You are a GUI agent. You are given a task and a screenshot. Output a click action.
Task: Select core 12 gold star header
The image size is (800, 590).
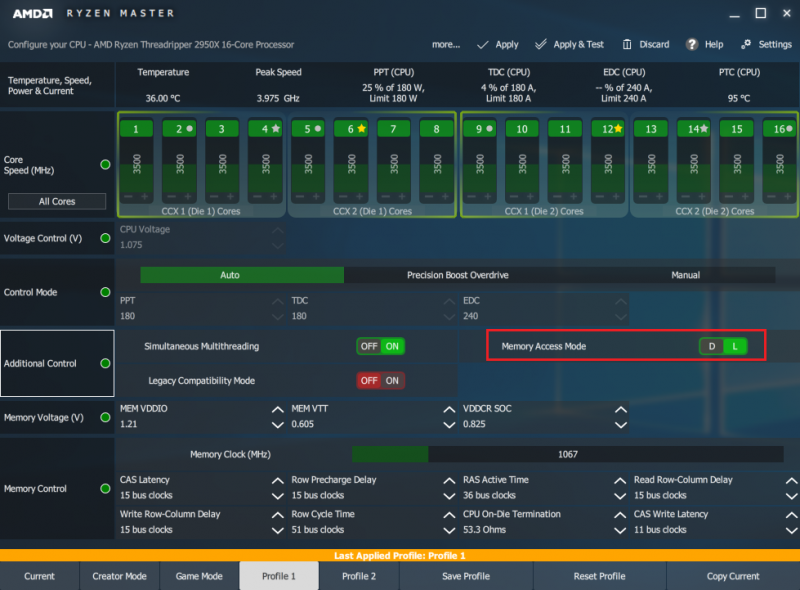(608, 129)
